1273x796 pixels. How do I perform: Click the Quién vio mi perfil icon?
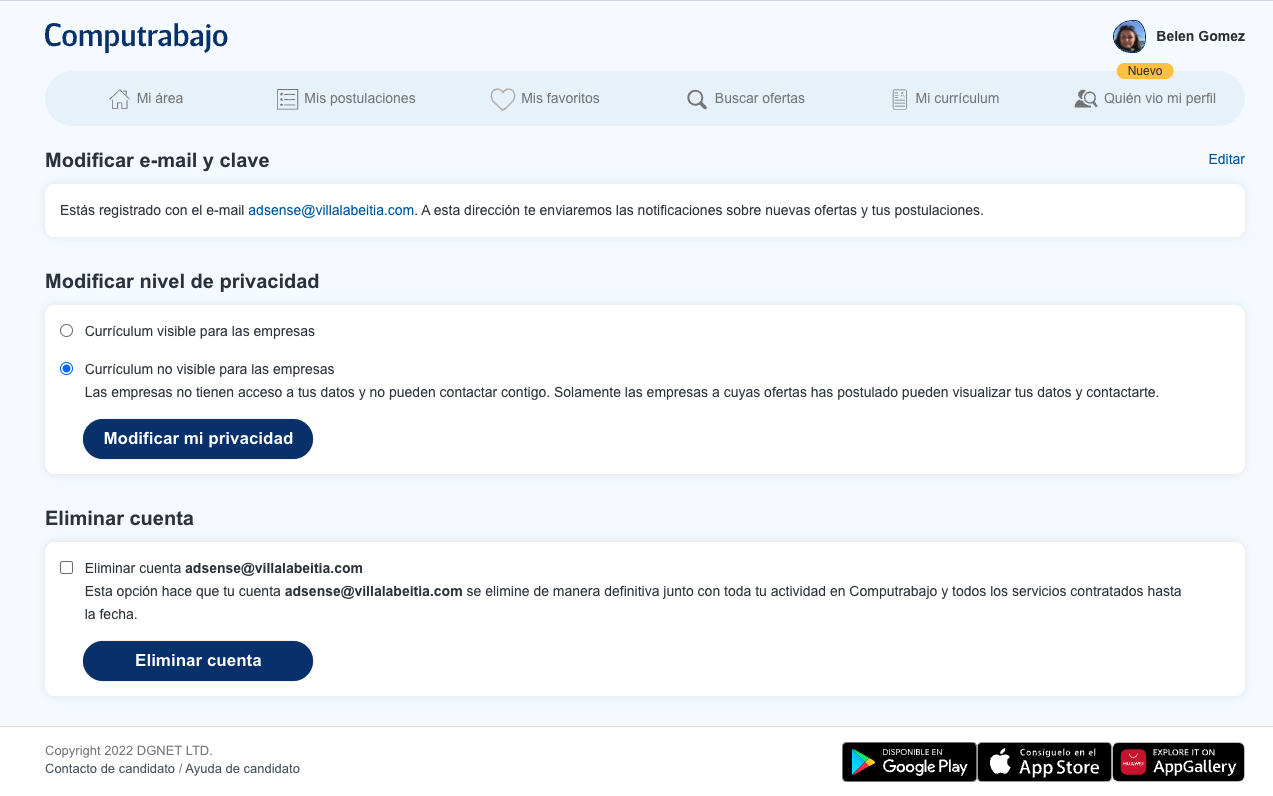pos(1085,99)
